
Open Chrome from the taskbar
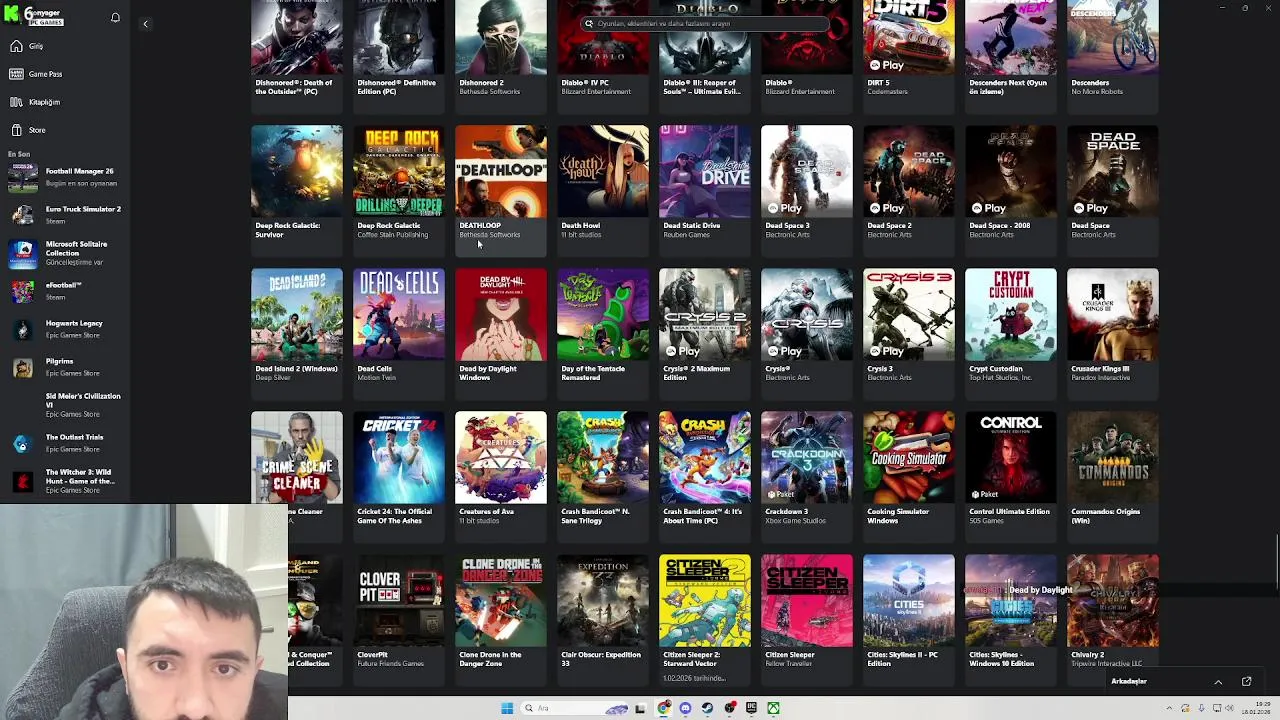coord(663,708)
